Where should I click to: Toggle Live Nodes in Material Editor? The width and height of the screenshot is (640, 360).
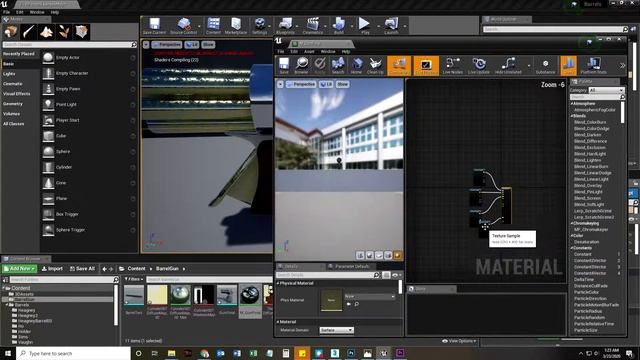pyautogui.click(x=453, y=66)
